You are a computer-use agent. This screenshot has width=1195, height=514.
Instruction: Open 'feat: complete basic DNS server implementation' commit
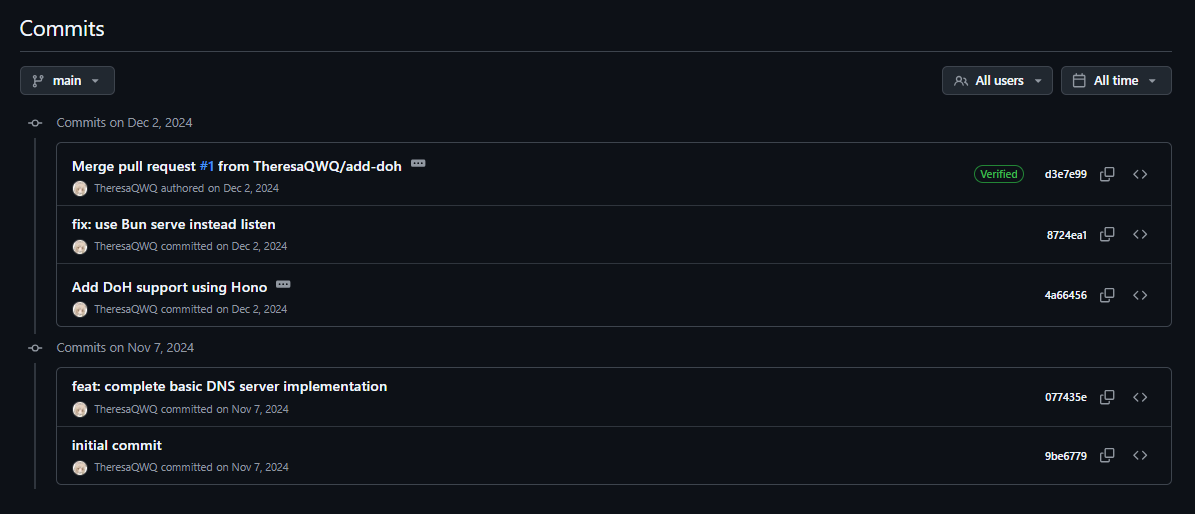click(229, 386)
